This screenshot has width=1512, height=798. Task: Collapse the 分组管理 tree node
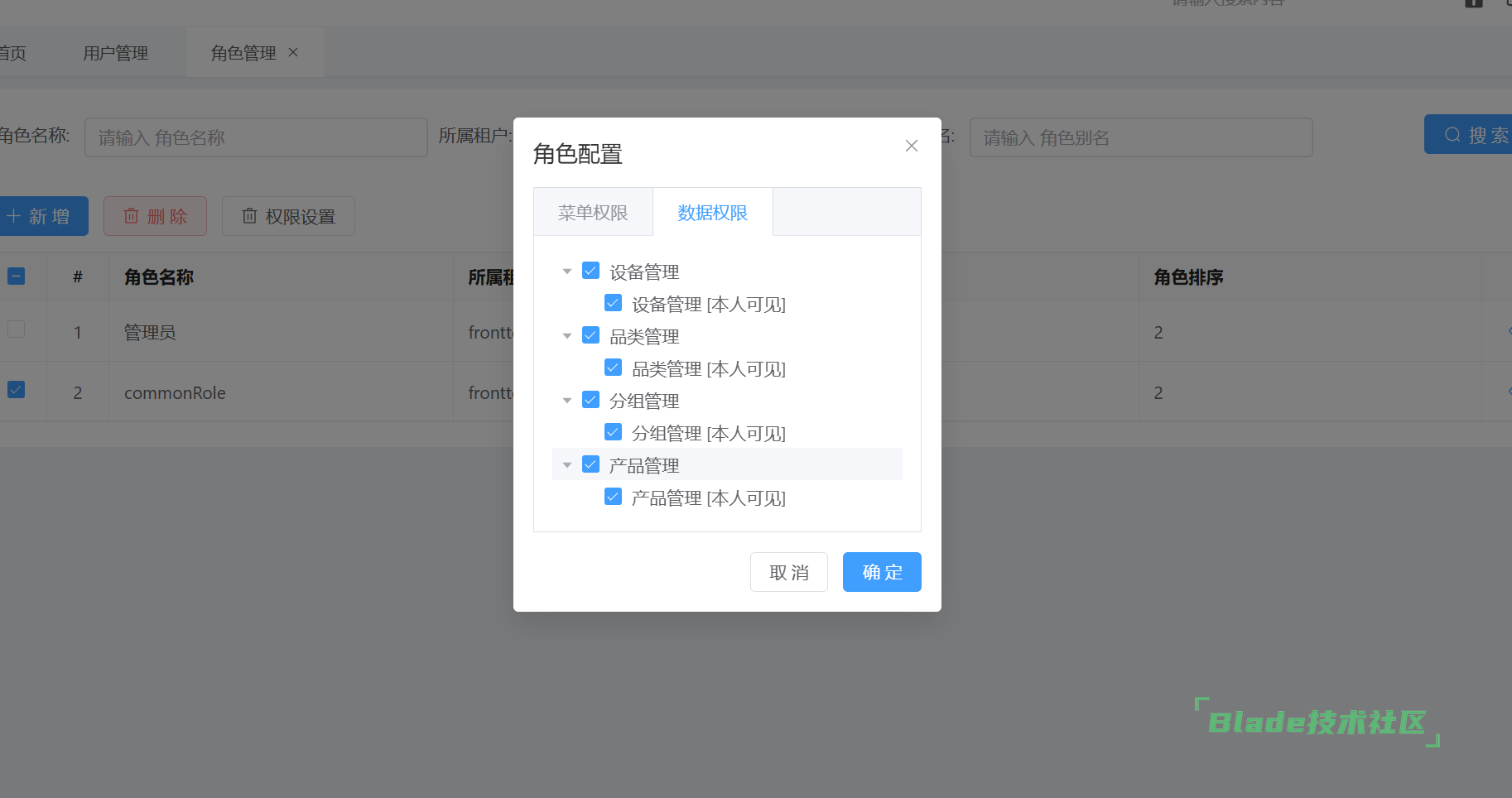click(566, 400)
